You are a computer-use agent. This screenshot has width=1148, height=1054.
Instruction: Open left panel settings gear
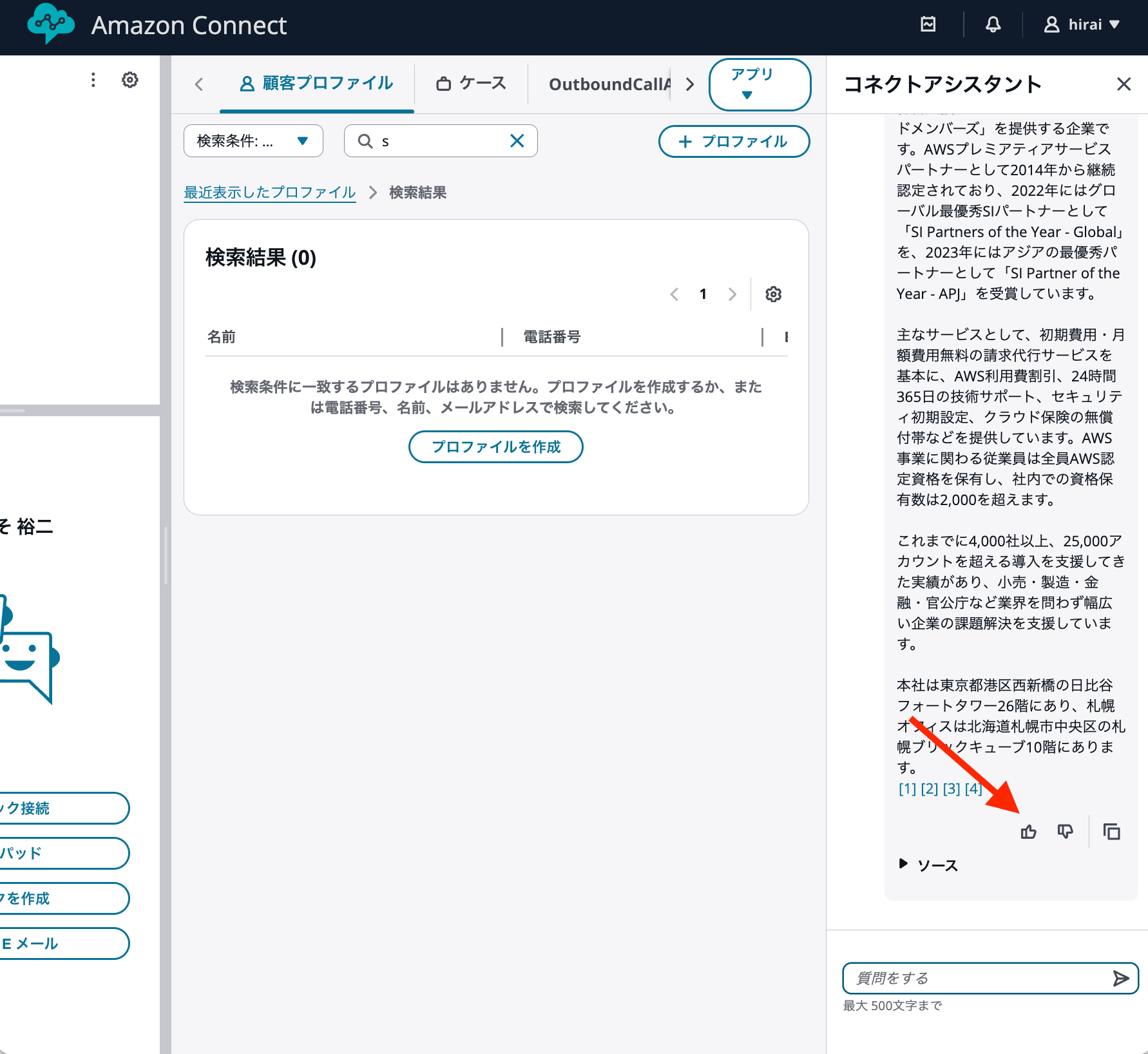pyautogui.click(x=130, y=79)
